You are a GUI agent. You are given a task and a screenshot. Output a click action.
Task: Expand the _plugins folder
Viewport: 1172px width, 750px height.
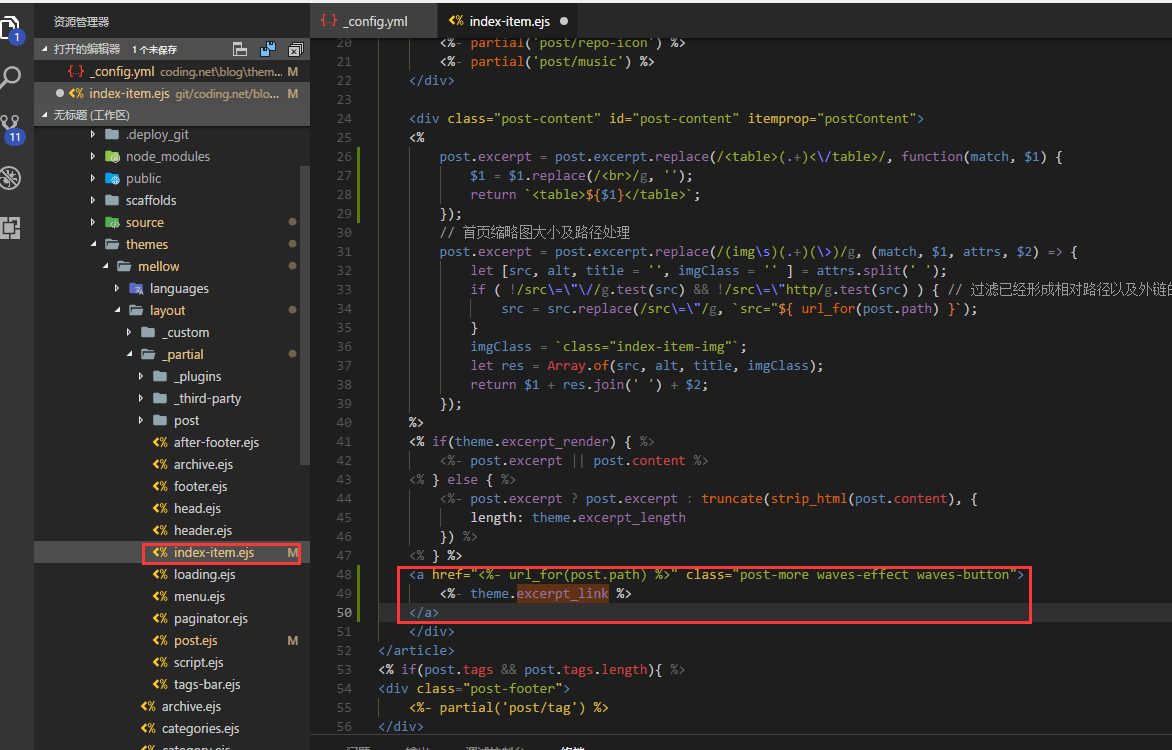pyautogui.click(x=197, y=377)
